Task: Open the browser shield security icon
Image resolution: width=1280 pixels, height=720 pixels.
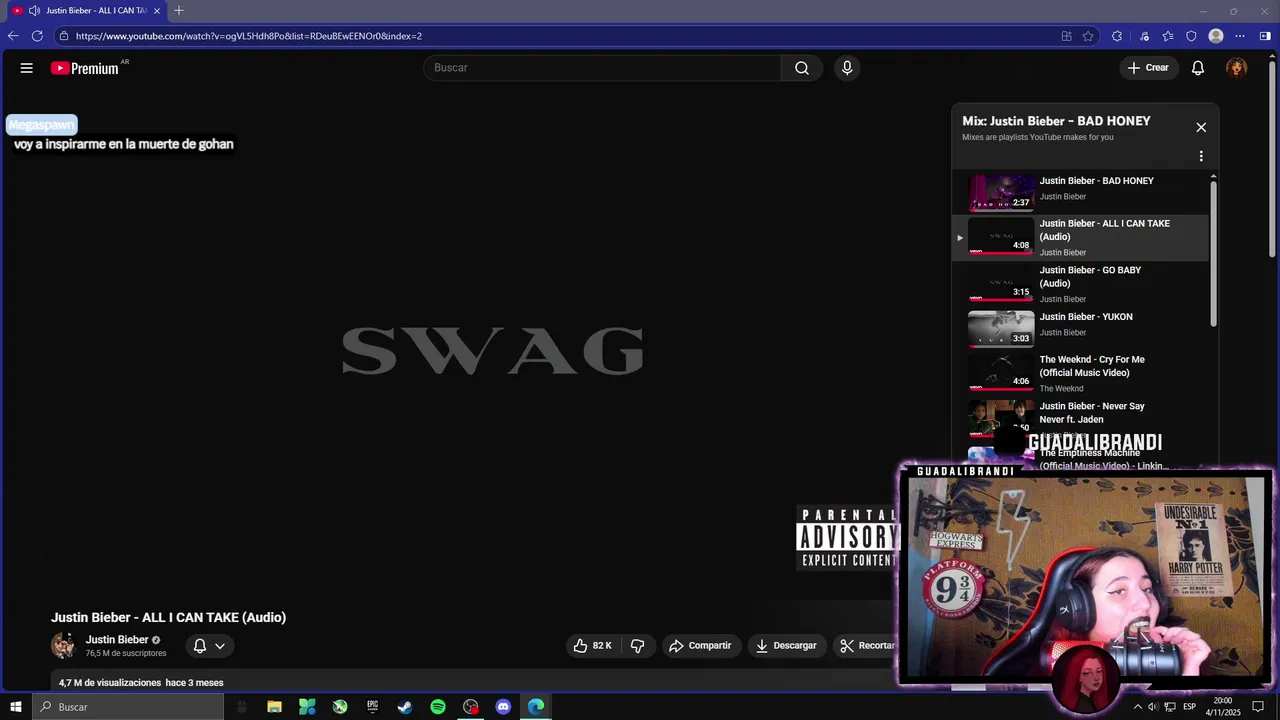Action: click(1191, 36)
